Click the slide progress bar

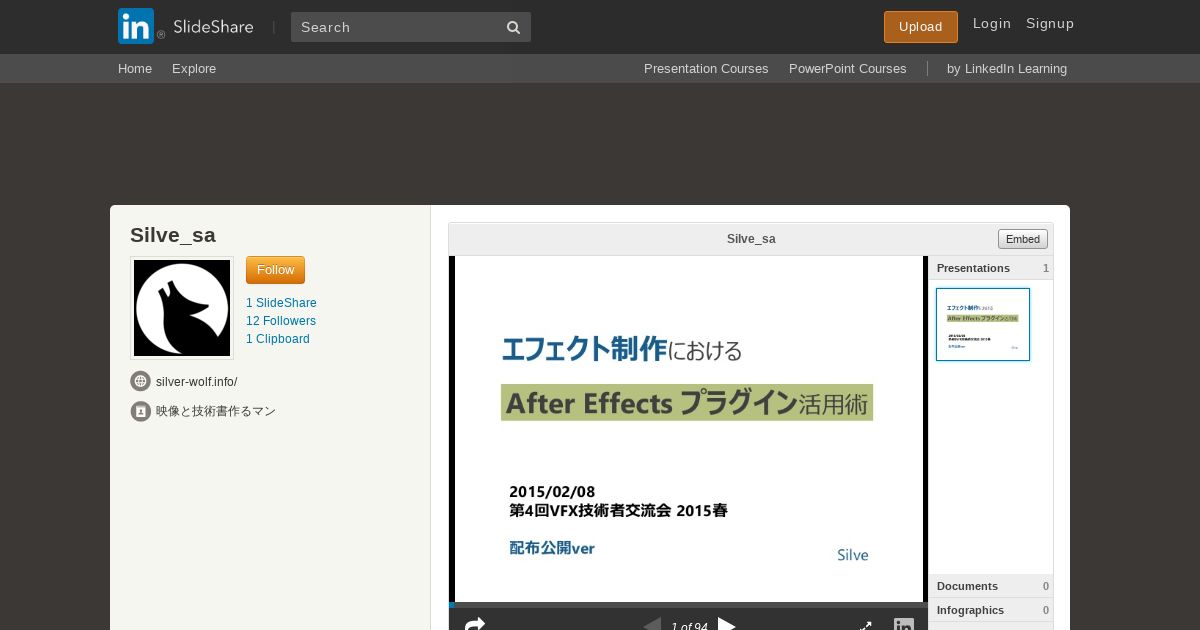[x=688, y=605]
